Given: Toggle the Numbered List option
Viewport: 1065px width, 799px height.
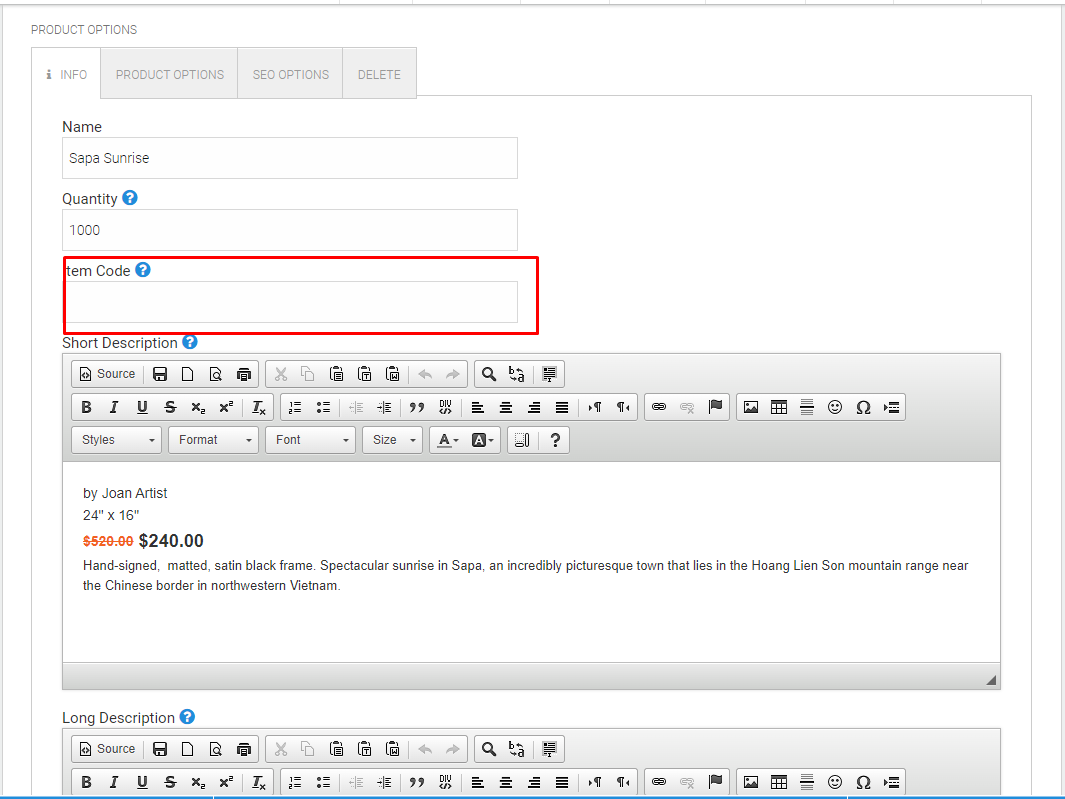Looking at the screenshot, I should (x=295, y=407).
